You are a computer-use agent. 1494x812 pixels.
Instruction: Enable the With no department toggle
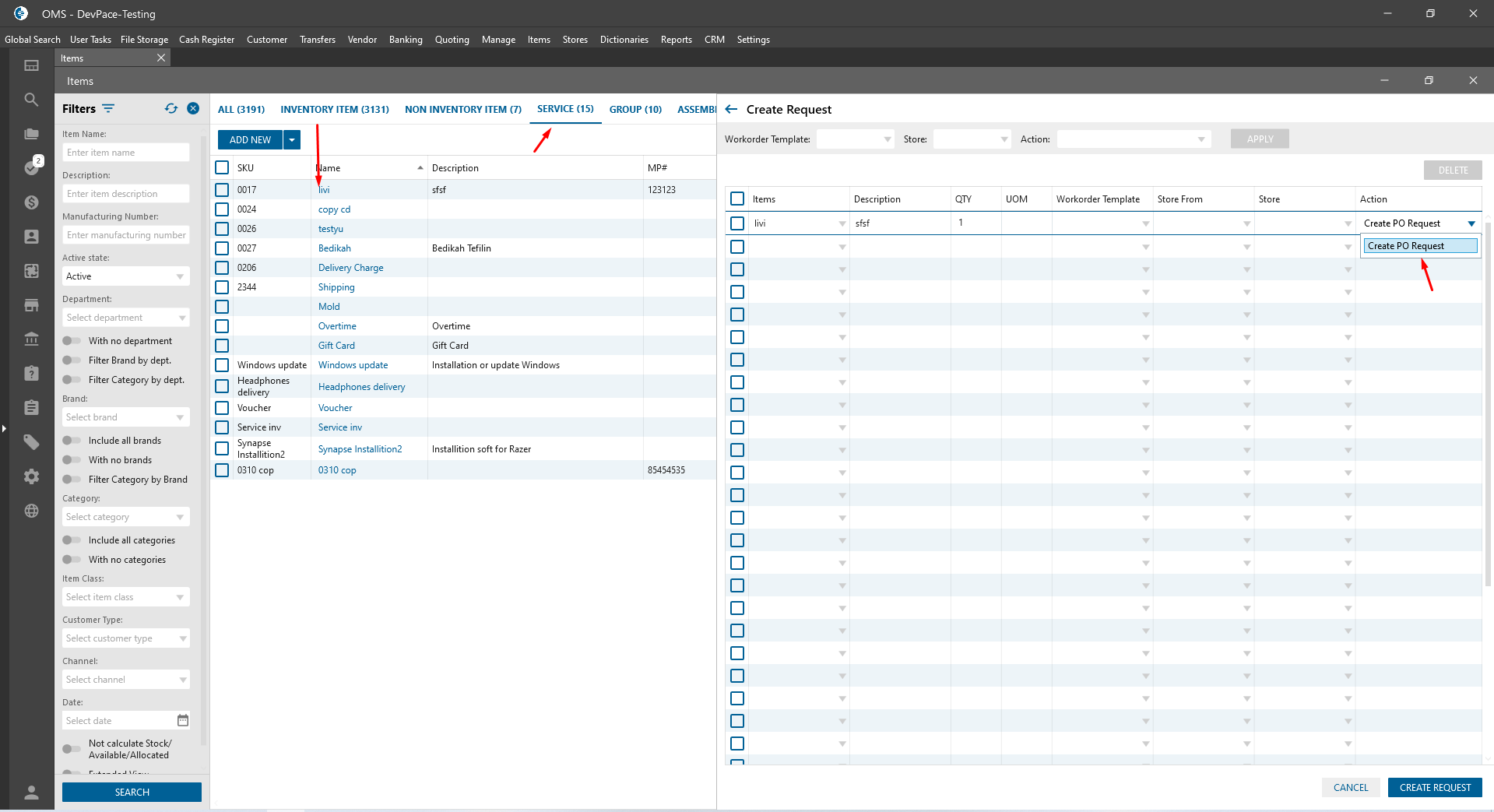(72, 341)
